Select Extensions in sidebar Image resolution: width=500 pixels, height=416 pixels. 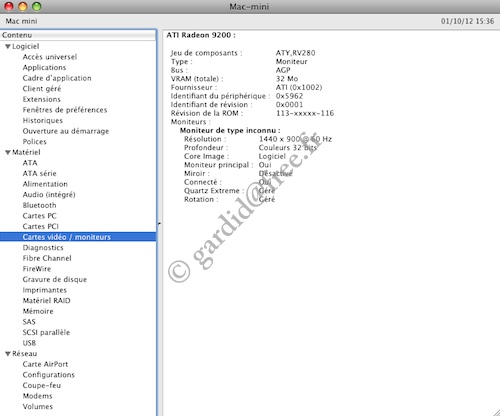pos(42,99)
